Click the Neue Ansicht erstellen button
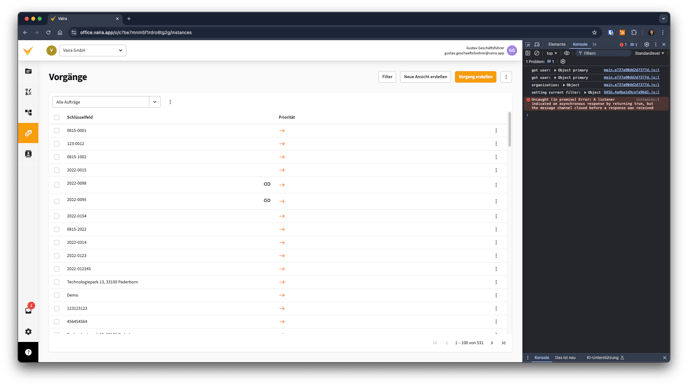 (x=425, y=77)
